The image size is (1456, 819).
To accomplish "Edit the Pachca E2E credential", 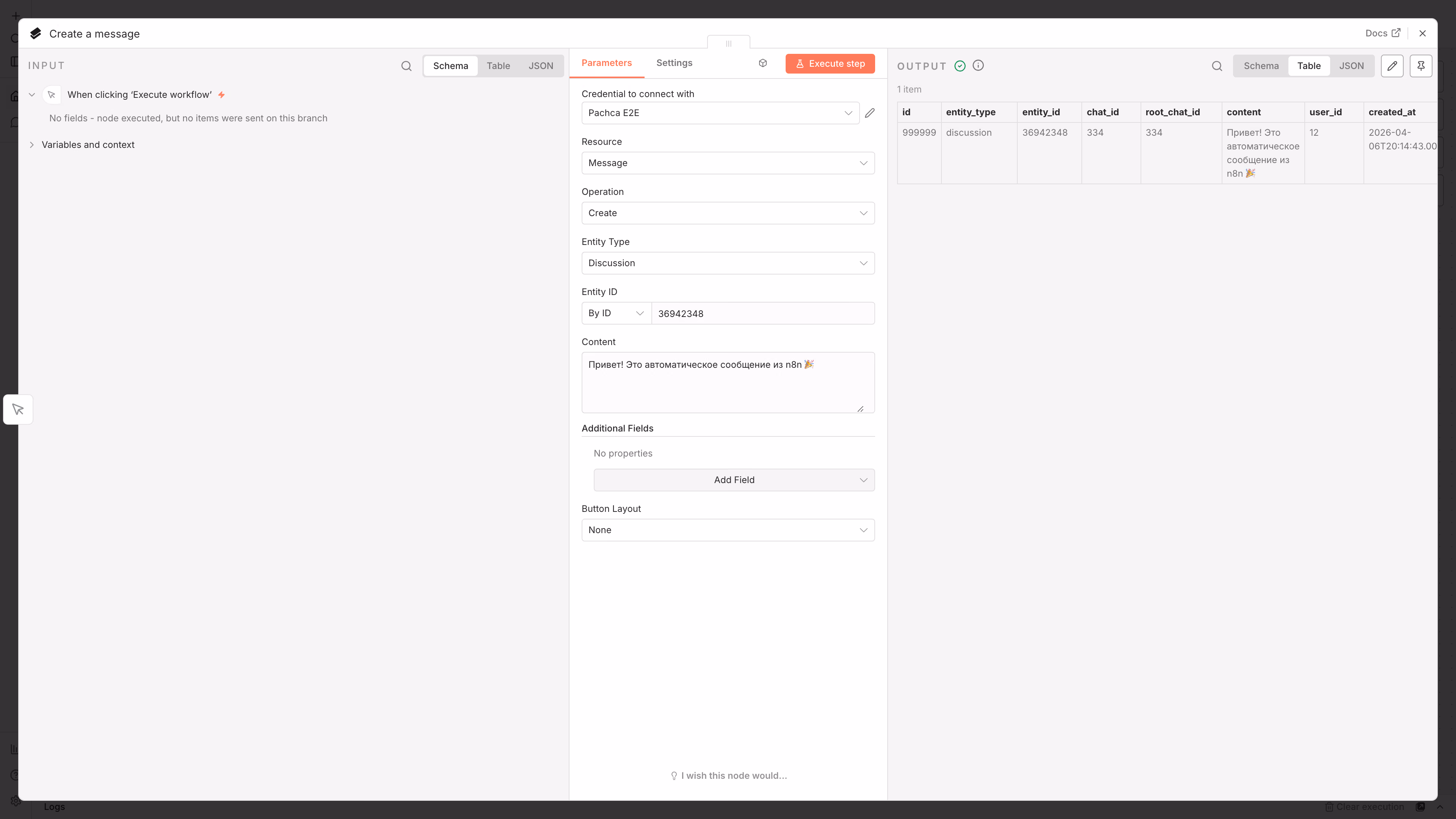I will [869, 113].
